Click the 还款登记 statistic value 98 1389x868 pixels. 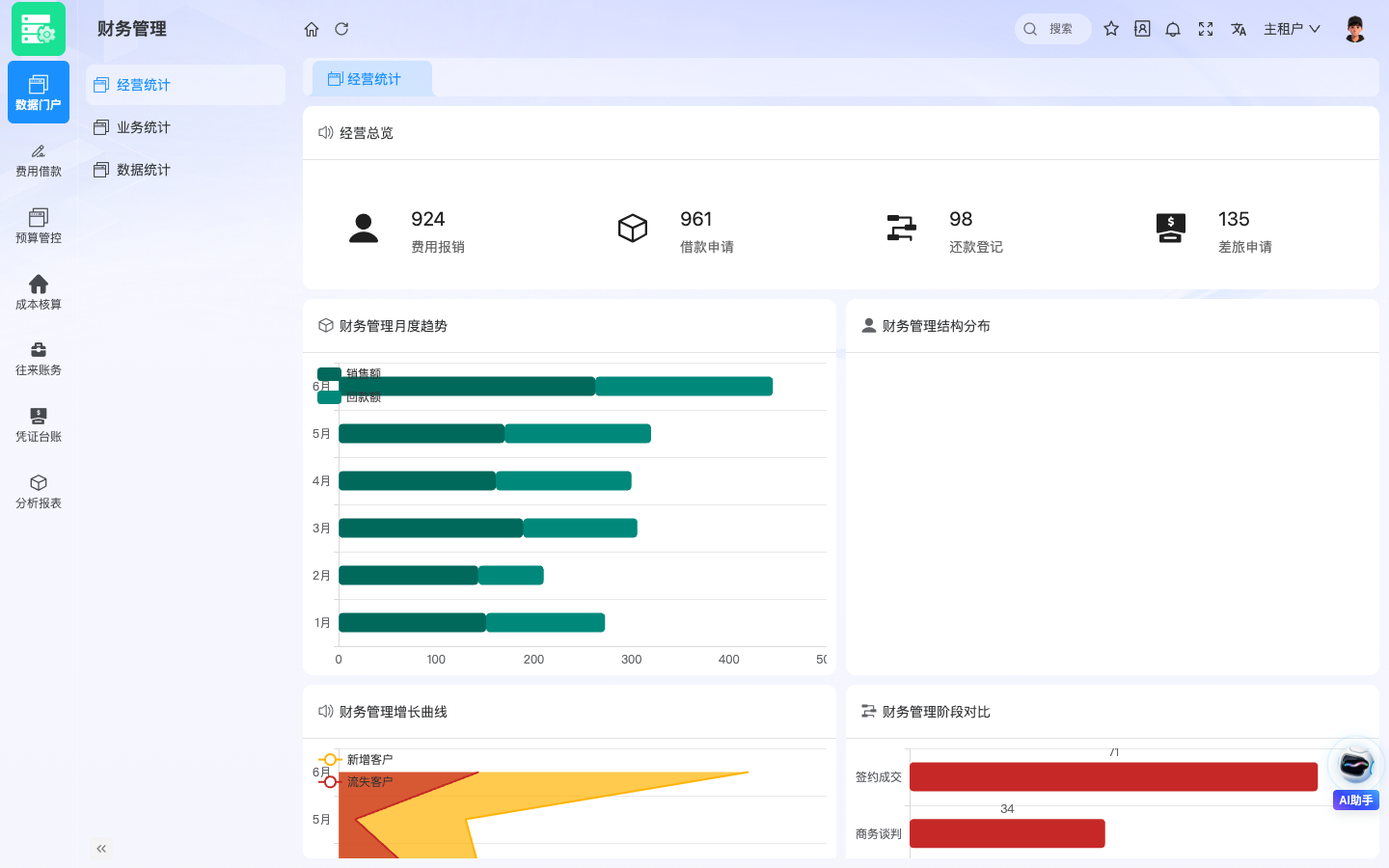point(961,219)
